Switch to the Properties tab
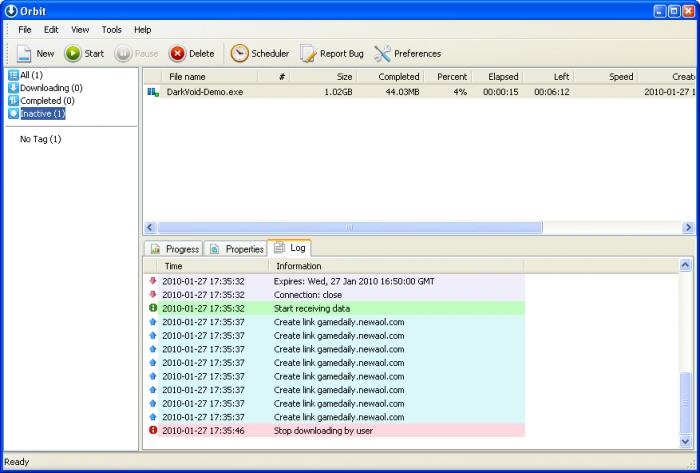The width and height of the screenshot is (700, 473). 236,249
